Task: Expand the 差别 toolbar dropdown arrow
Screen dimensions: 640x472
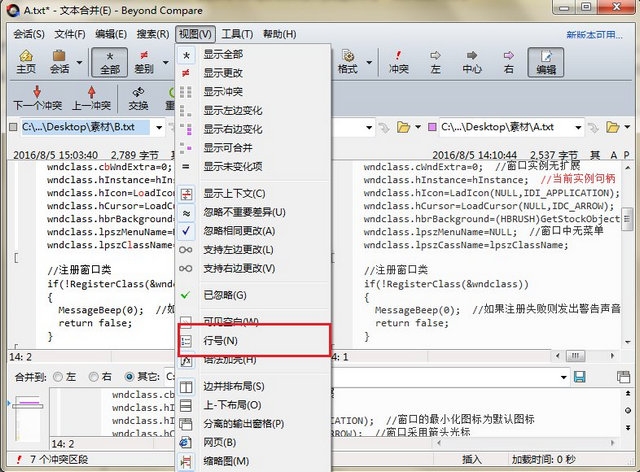Action: [165, 62]
